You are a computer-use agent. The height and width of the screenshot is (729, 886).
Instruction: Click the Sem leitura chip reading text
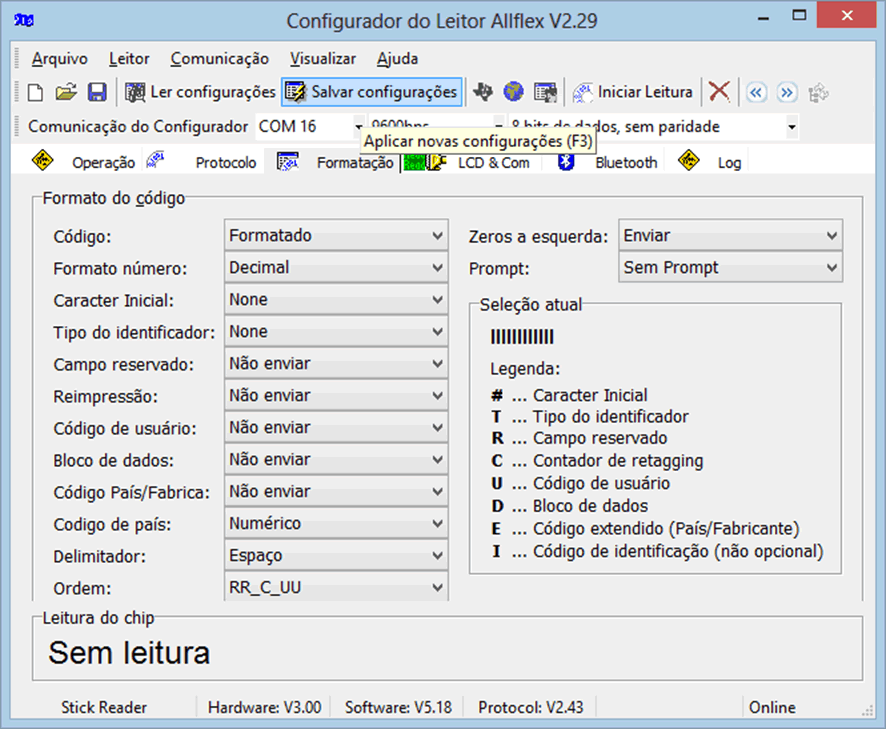tap(129, 653)
